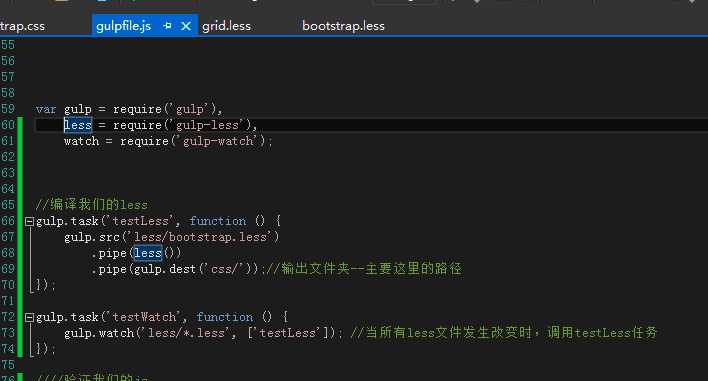Open the grid.less tab
The width and height of the screenshot is (708, 381).
[226, 26]
